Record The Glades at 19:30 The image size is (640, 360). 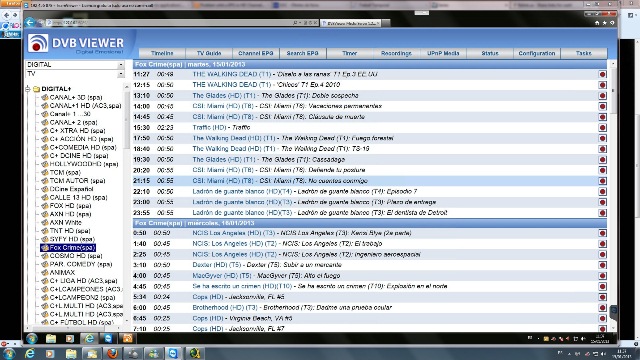click(x=602, y=160)
